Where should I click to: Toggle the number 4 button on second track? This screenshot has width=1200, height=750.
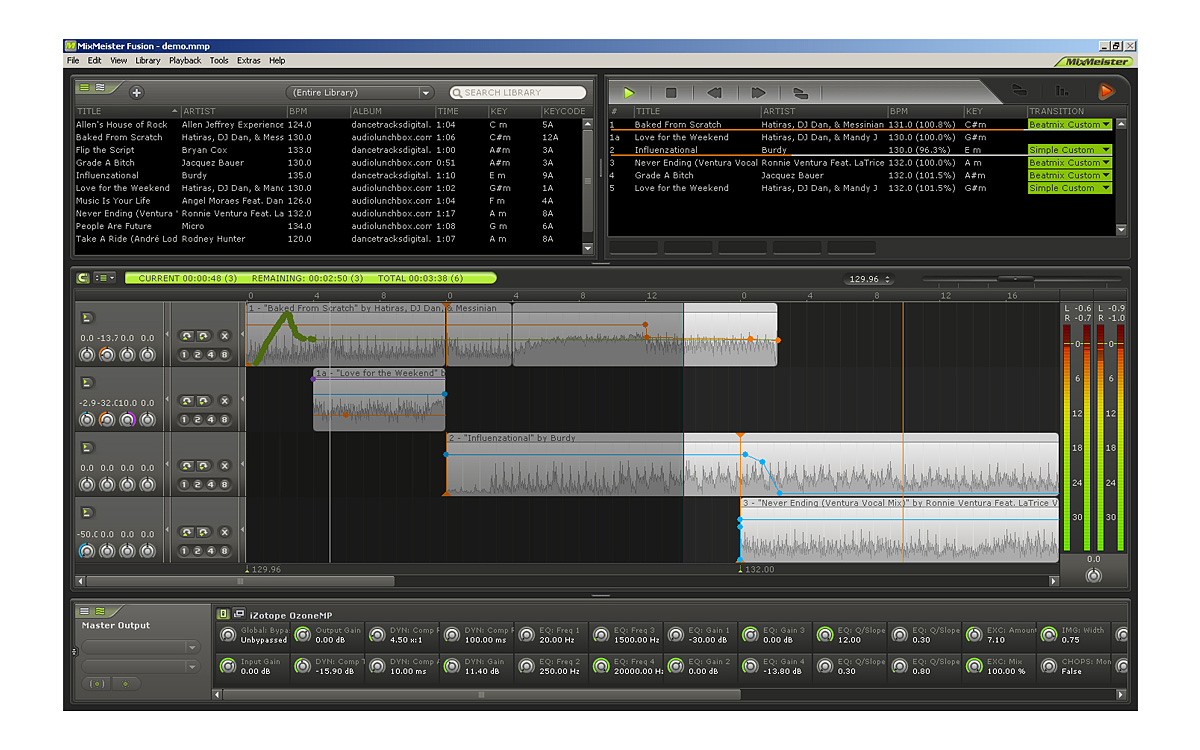point(211,419)
